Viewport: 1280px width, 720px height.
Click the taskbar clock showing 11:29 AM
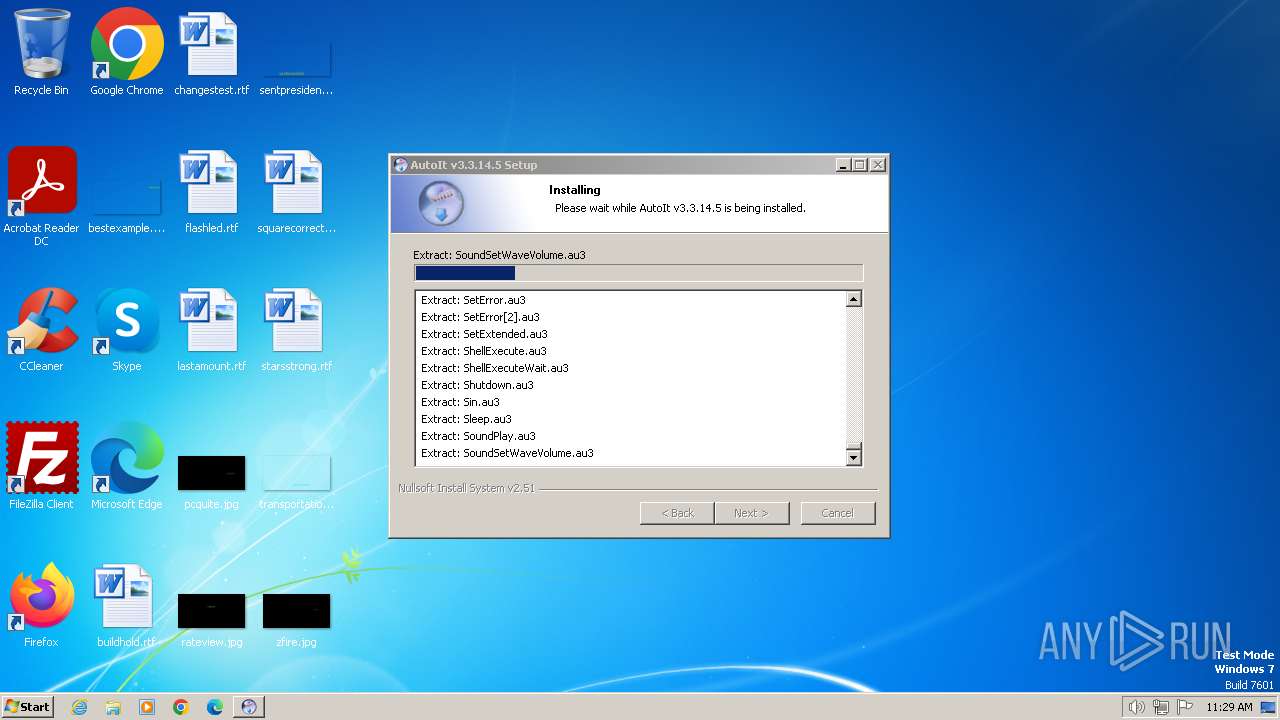(x=1229, y=707)
